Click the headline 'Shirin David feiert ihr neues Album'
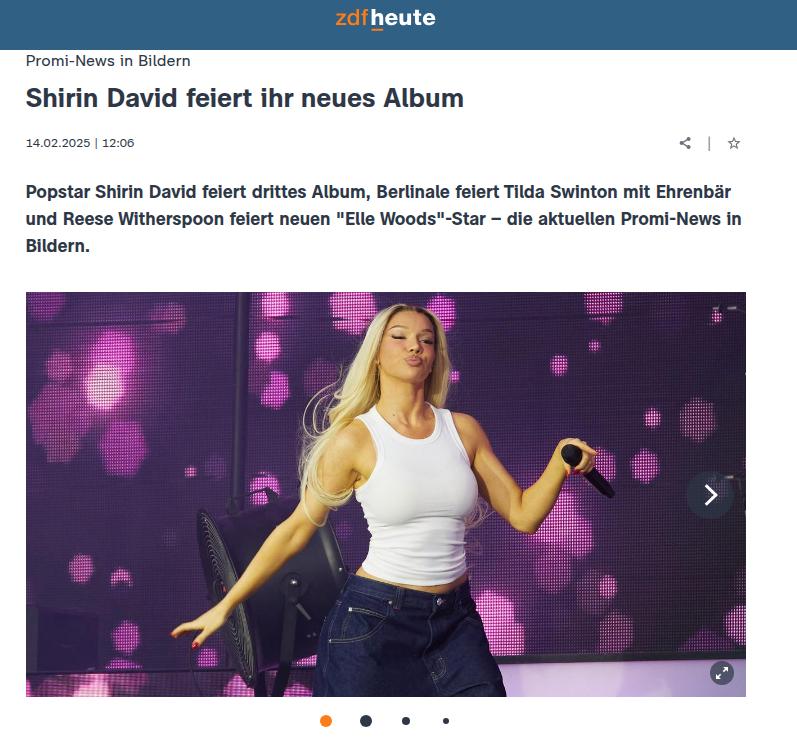797x752 pixels. 244,98
